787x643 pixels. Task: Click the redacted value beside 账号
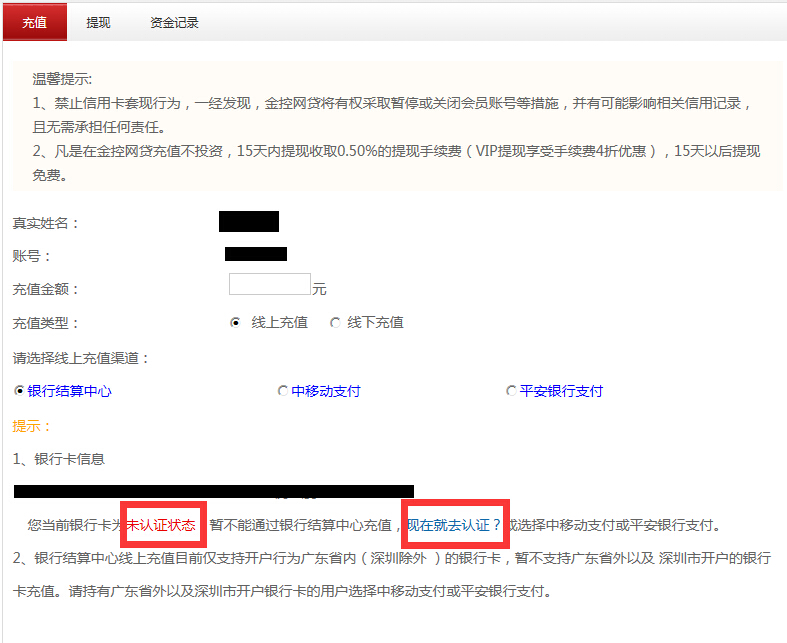[255, 254]
